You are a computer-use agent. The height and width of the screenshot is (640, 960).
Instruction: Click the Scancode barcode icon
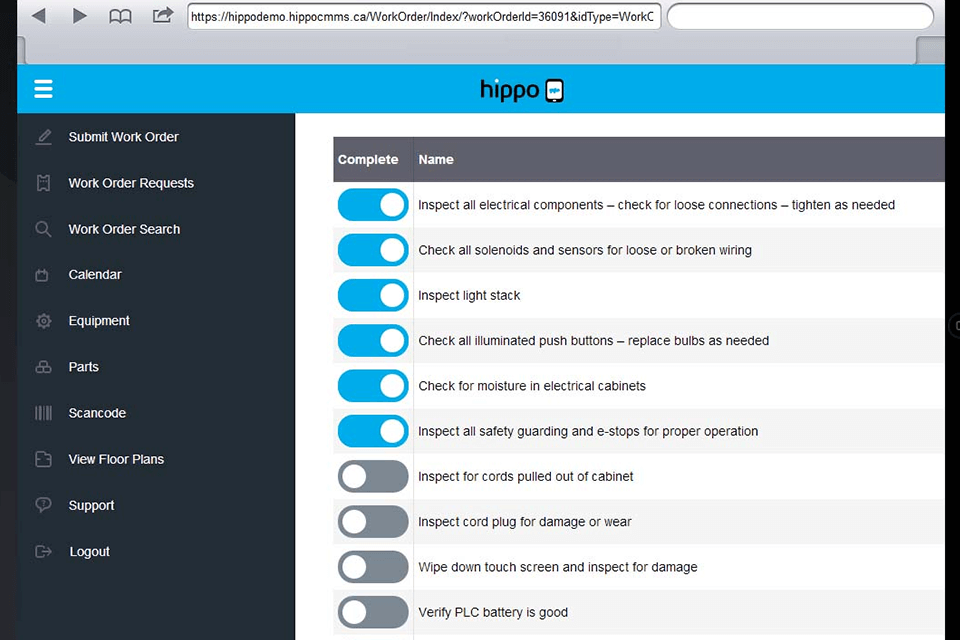click(43, 412)
